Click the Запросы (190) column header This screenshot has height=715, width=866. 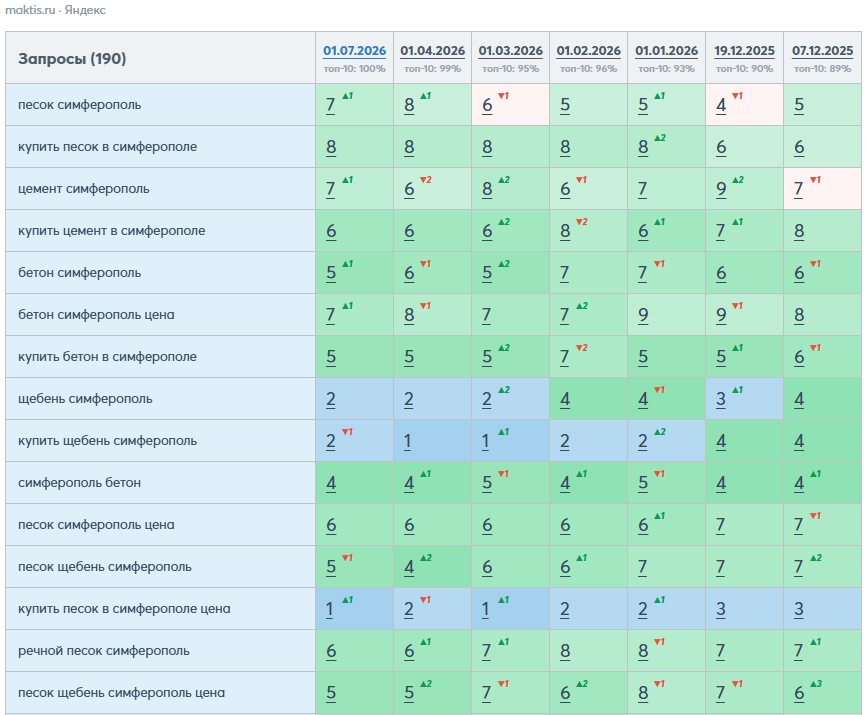[72, 59]
